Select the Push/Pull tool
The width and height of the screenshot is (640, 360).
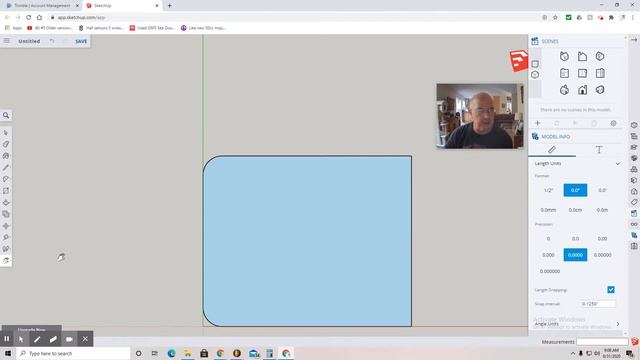point(6,202)
